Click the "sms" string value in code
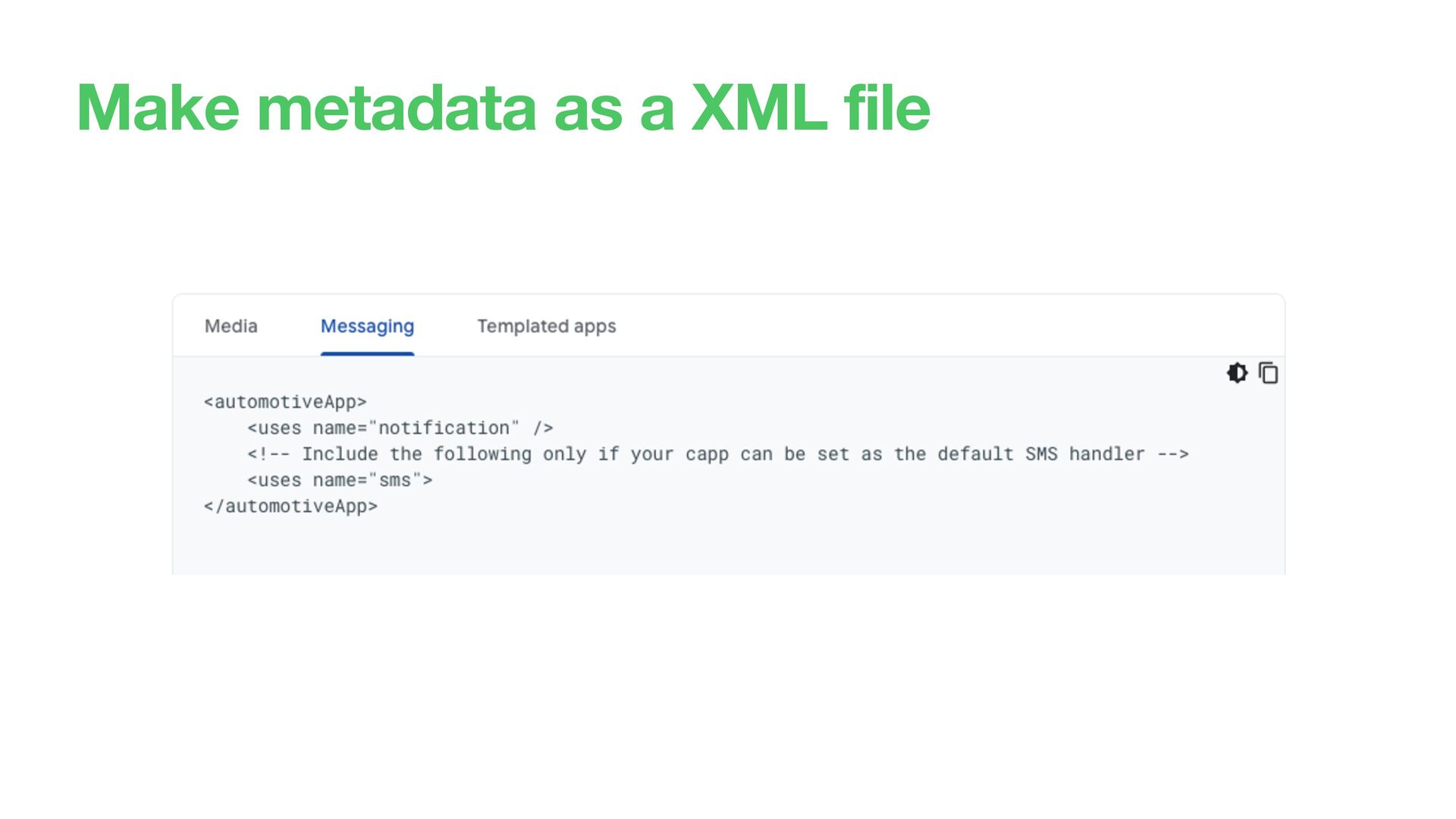 394,480
